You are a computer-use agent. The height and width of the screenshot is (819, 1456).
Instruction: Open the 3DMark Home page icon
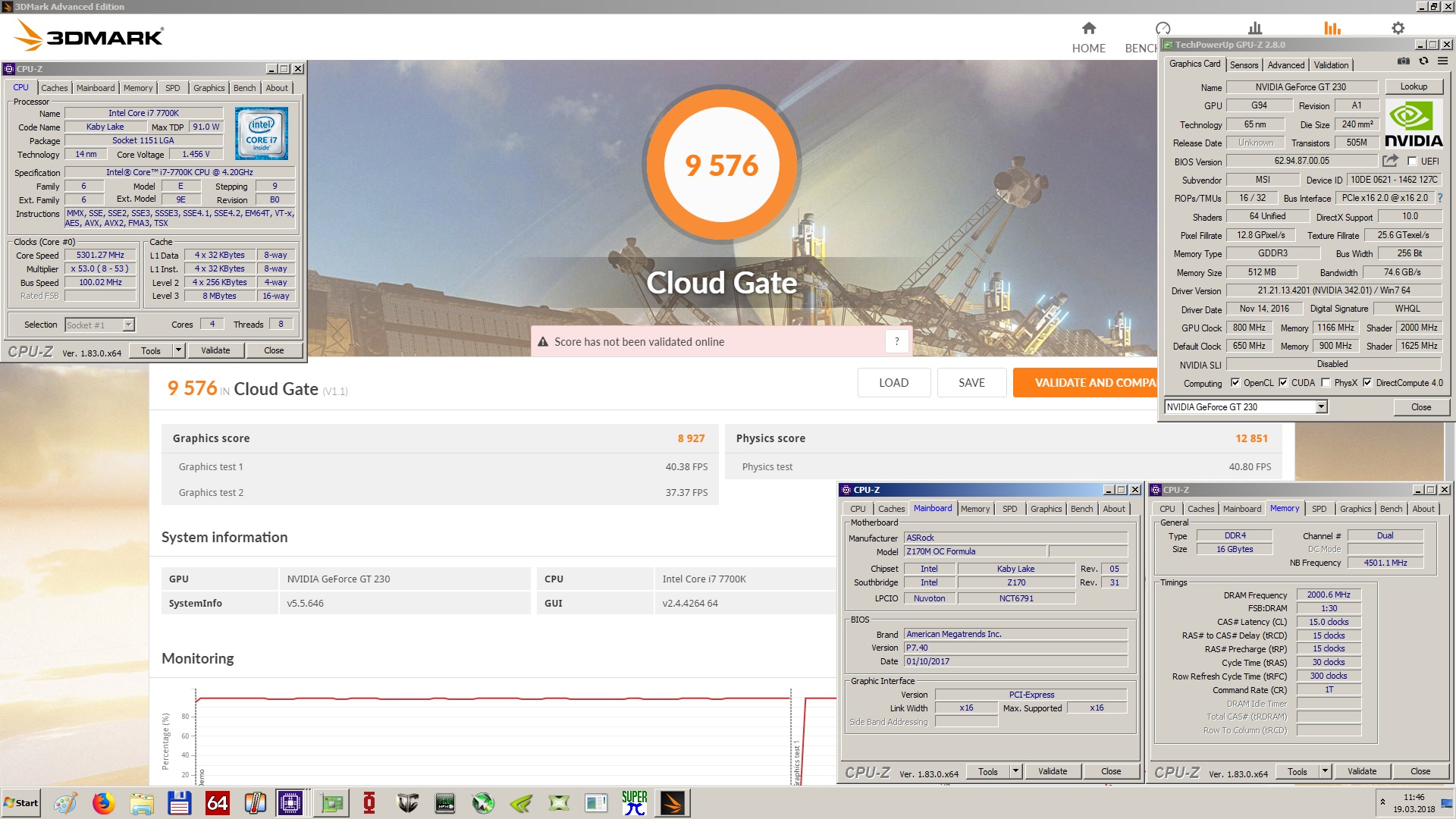1089,28
